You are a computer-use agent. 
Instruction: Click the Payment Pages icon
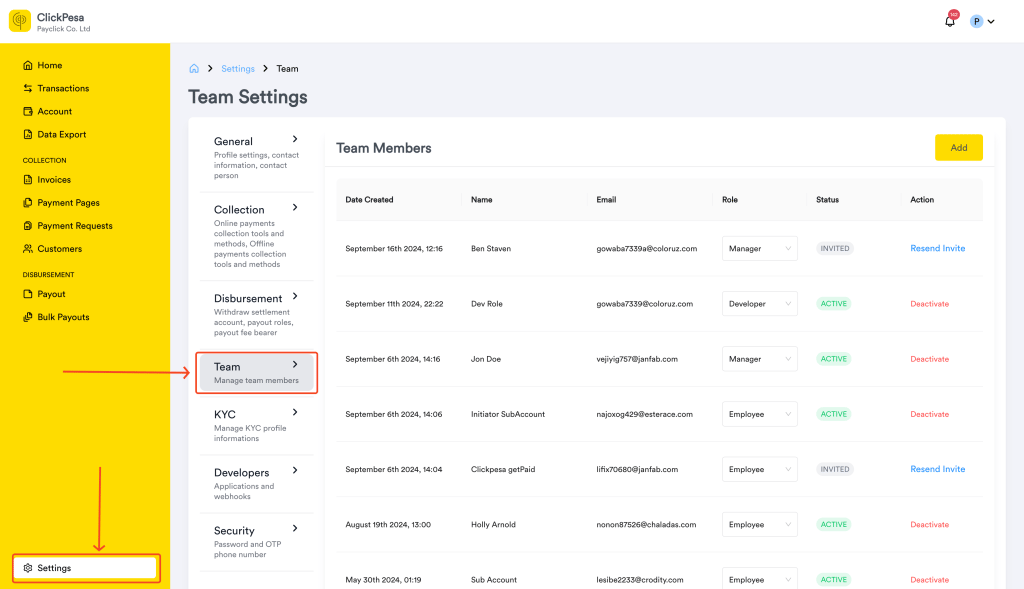coord(27,202)
